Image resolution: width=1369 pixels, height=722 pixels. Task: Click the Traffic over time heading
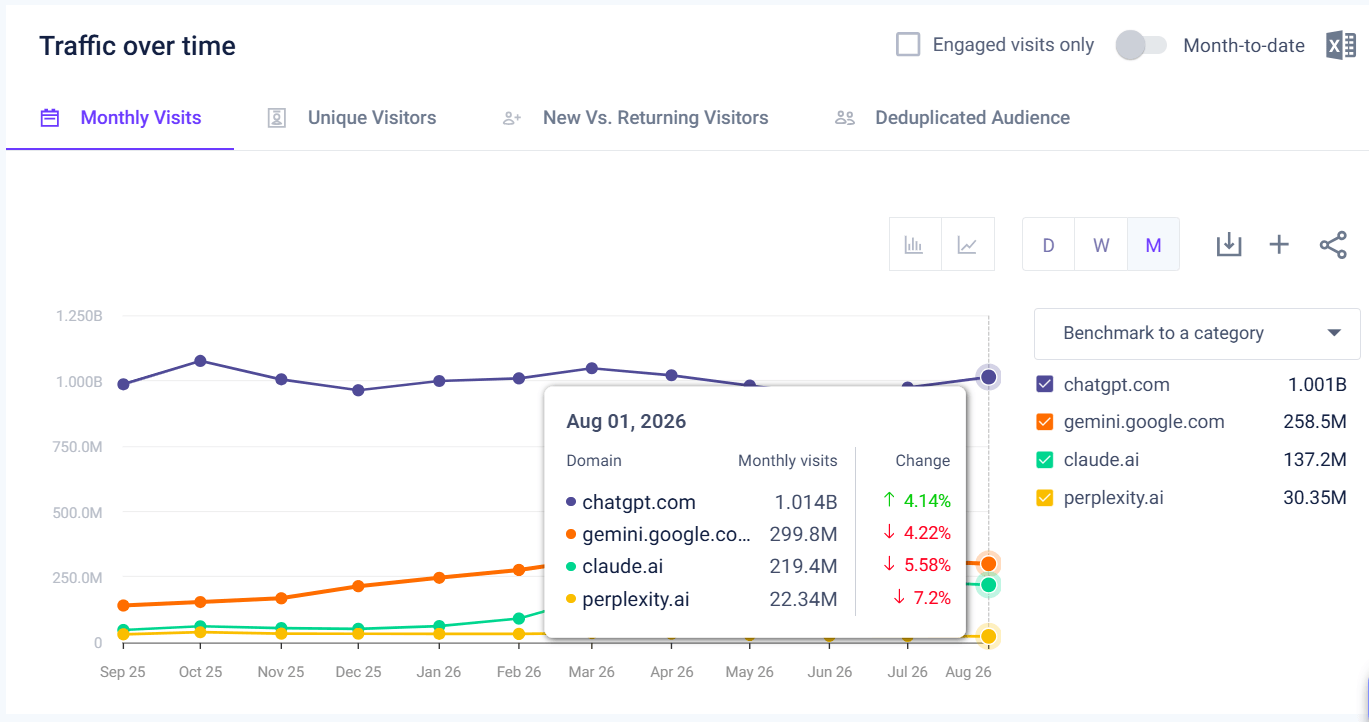click(138, 46)
